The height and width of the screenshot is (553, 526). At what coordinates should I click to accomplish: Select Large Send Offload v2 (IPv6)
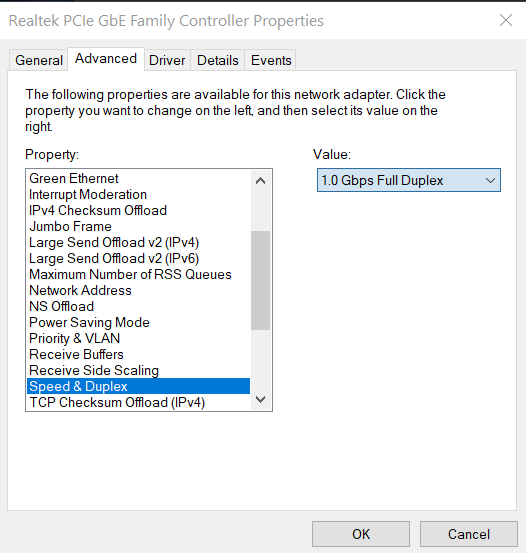[138, 258]
